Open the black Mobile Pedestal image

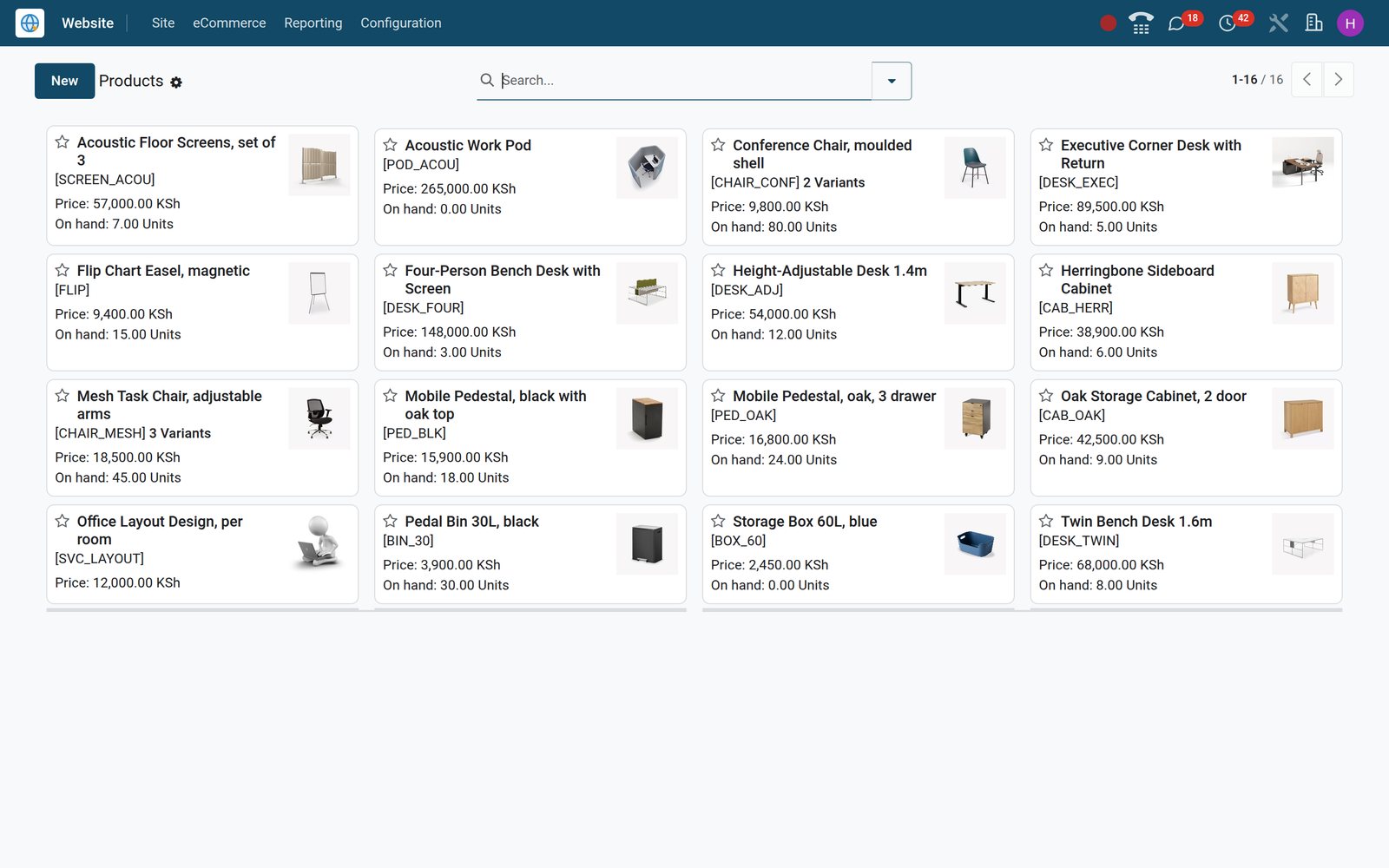click(x=647, y=418)
